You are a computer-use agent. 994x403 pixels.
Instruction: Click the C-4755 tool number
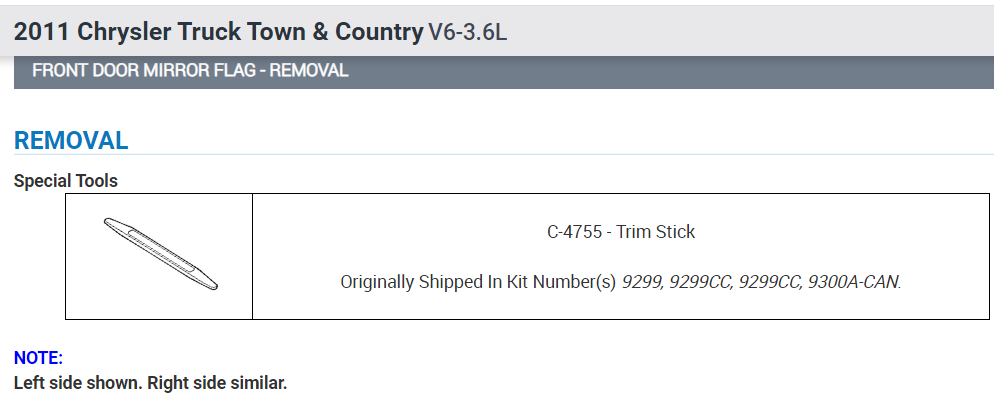(x=574, y=232)
